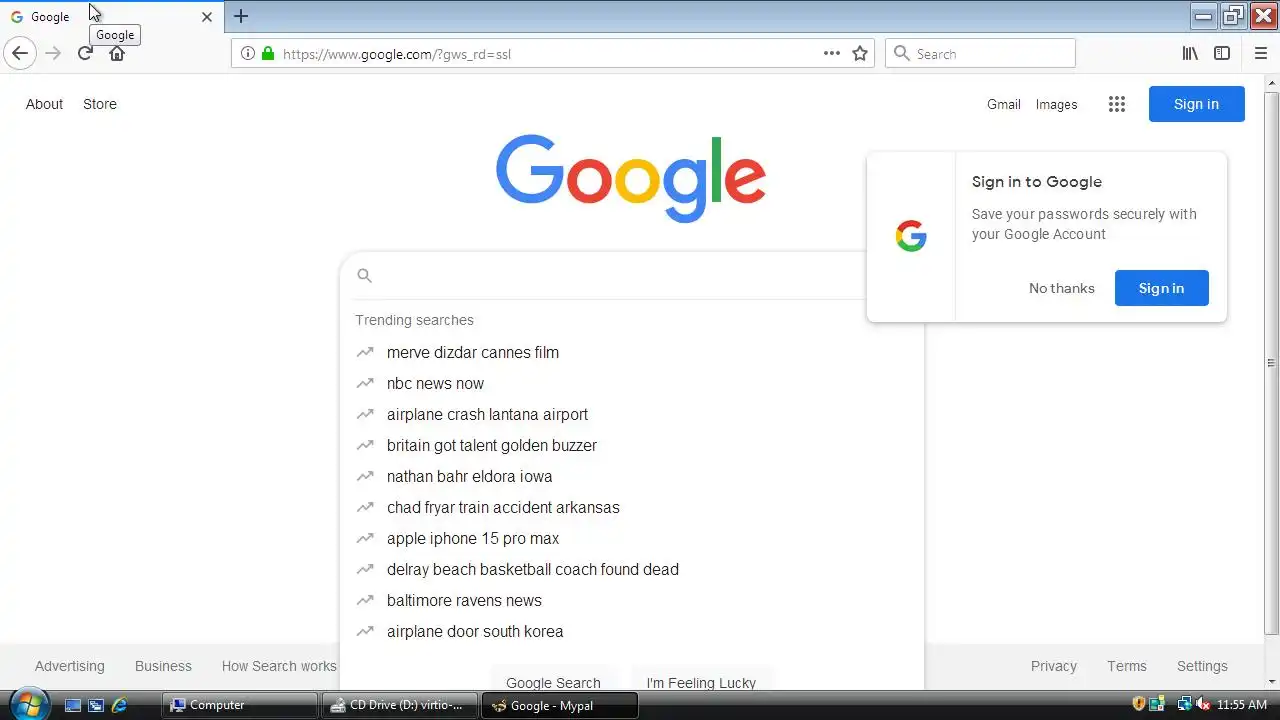This screenshot has height=720, width=1280.
Task: Select 'airplane crash lantana airport' suggestion
Action: coord(631,414)
